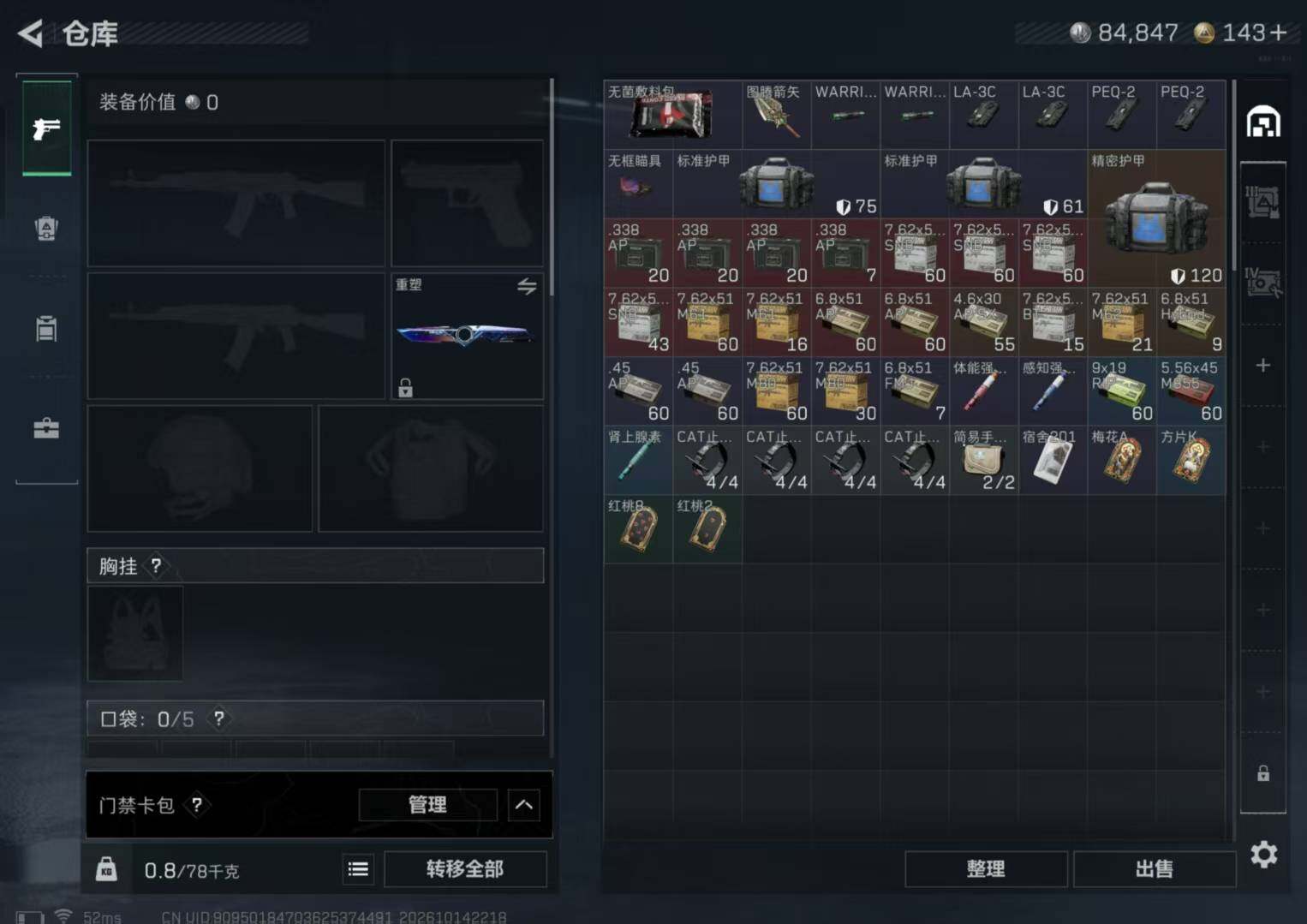Select the 无框瞄具 sight item
Viewport: 1307px width, 924px height.
638,183
